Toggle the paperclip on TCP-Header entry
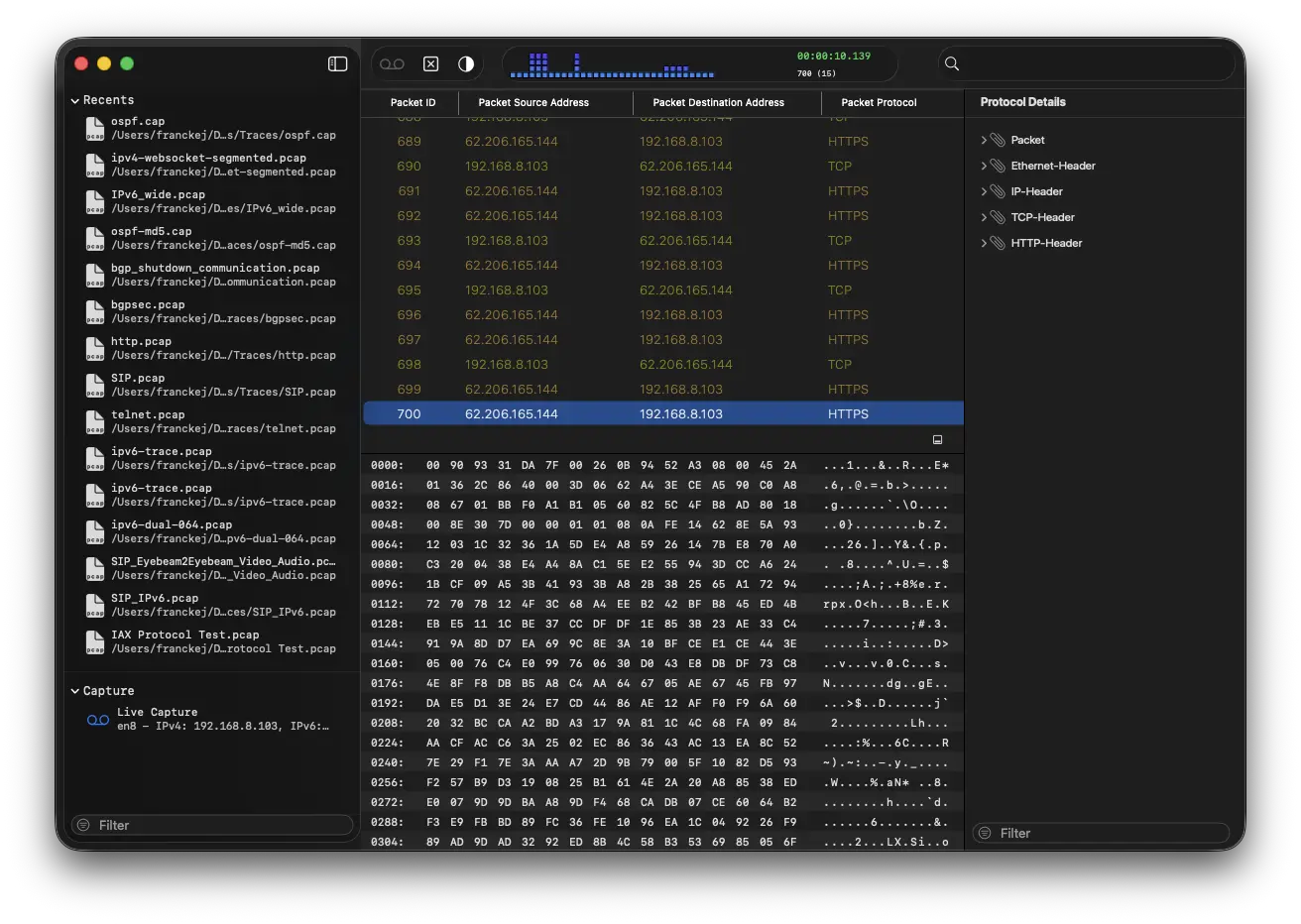1301x924 pixels. point(999,216)
